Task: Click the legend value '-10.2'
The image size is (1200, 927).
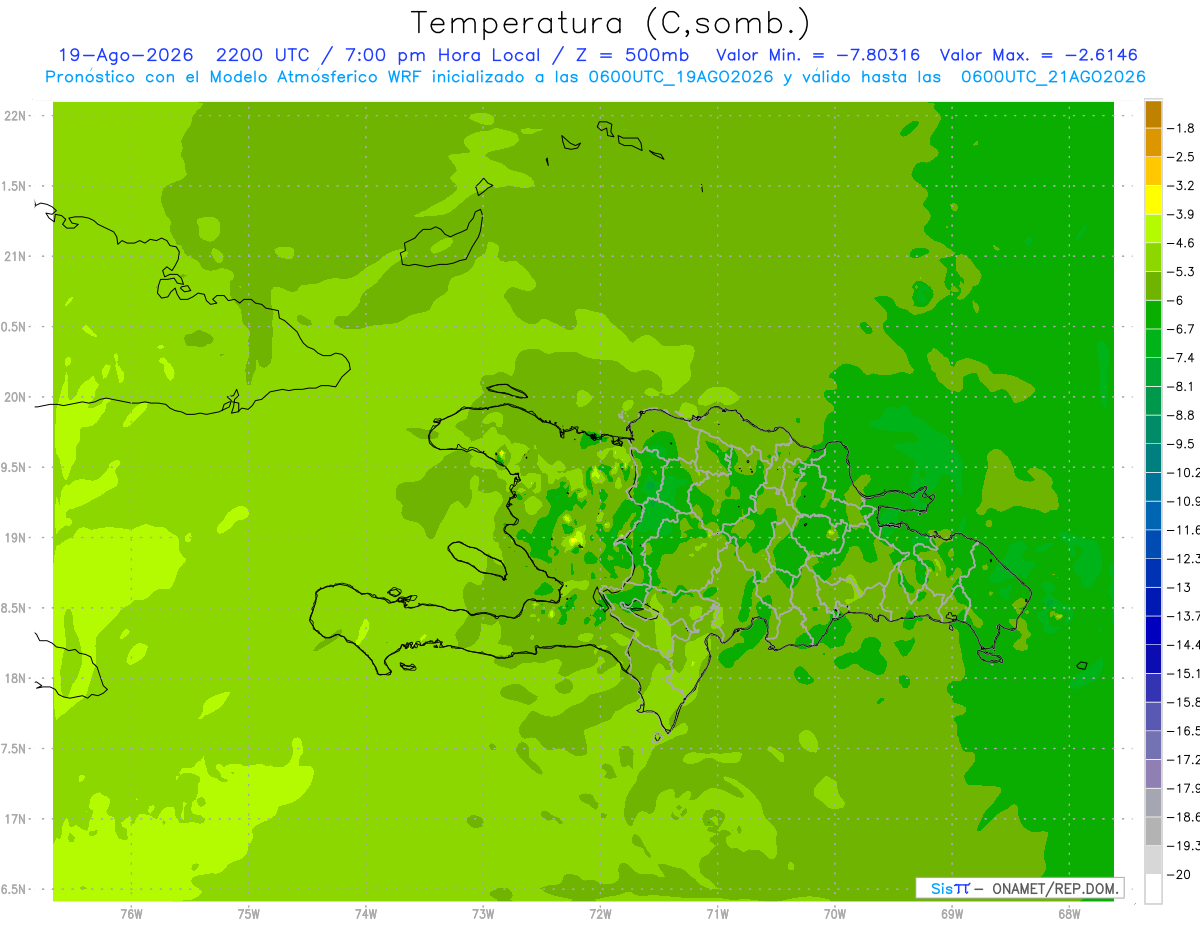Action: 1185,472
